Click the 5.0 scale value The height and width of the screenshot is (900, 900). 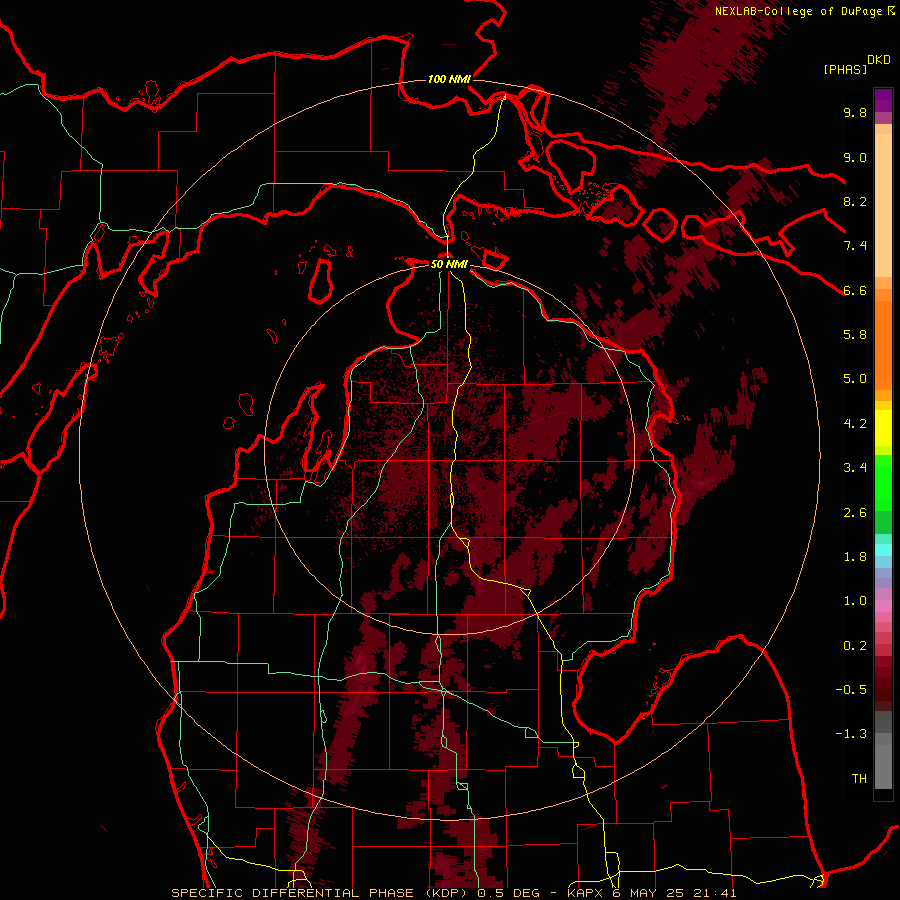(855, 379)
